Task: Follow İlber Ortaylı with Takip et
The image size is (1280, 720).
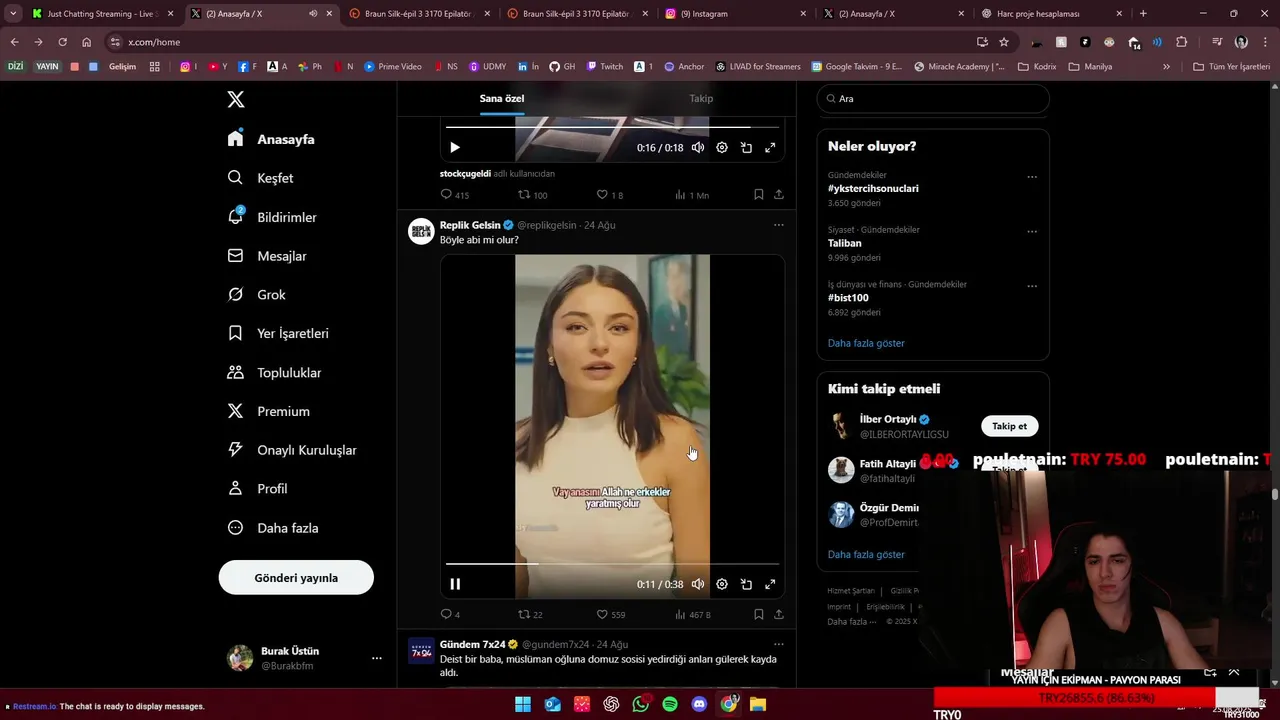Action: [x=1009, y=426]
